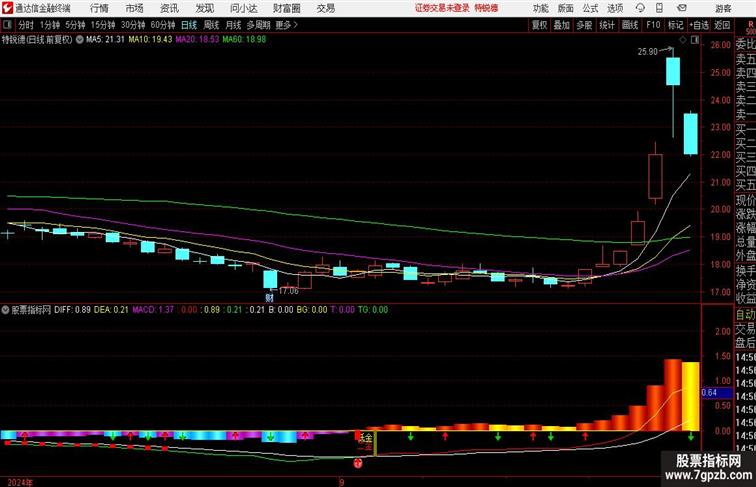Click the 标记 mark button

(675, 25)
